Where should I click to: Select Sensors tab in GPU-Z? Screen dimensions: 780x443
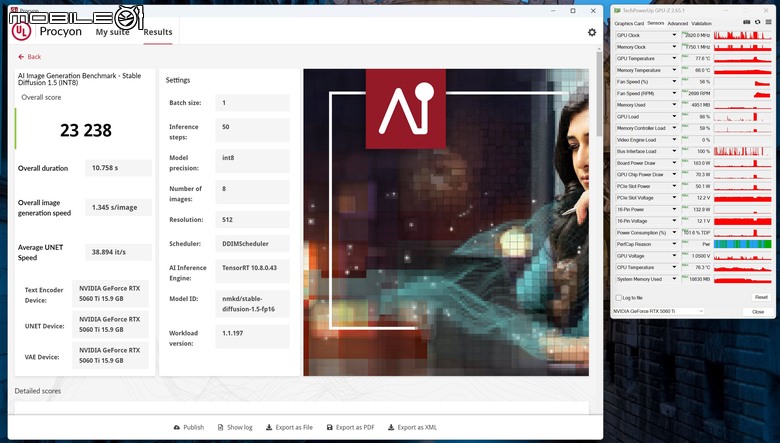(x=655, y=23)
